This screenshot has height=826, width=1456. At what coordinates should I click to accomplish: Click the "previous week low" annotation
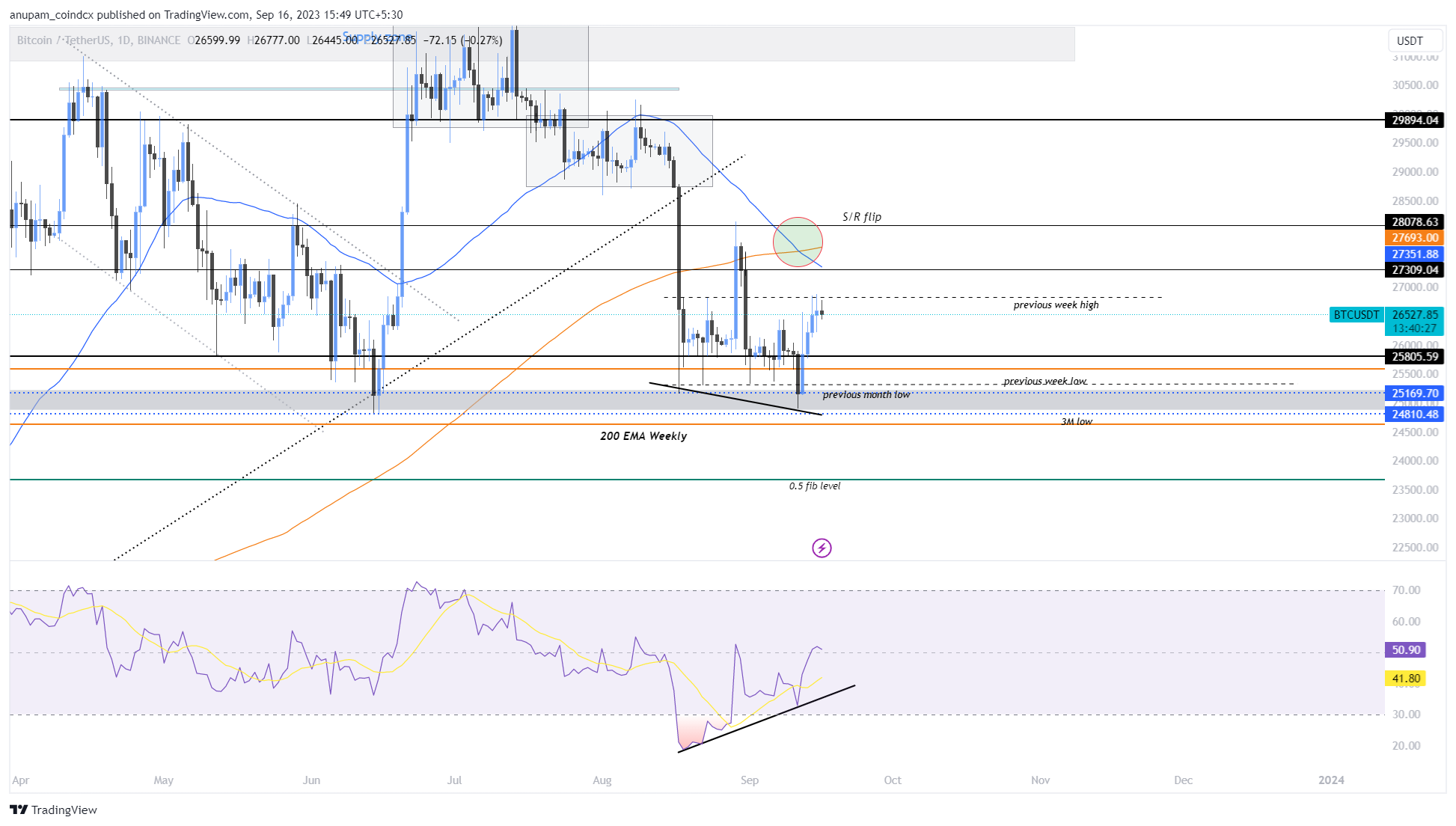pos(1044,382)
